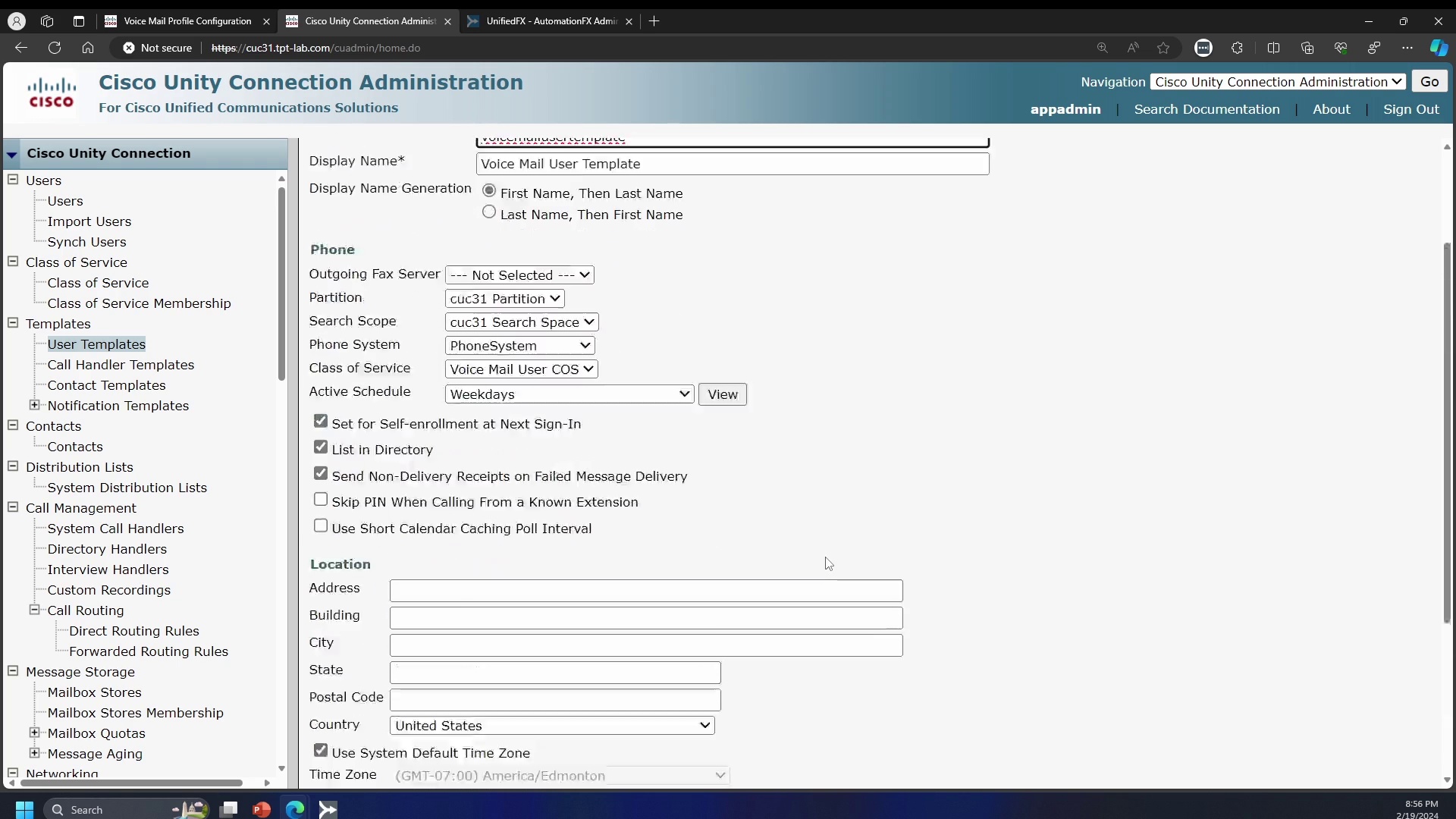Click the View schedule button
1456x819 pixels.
(x=722, y=394)
